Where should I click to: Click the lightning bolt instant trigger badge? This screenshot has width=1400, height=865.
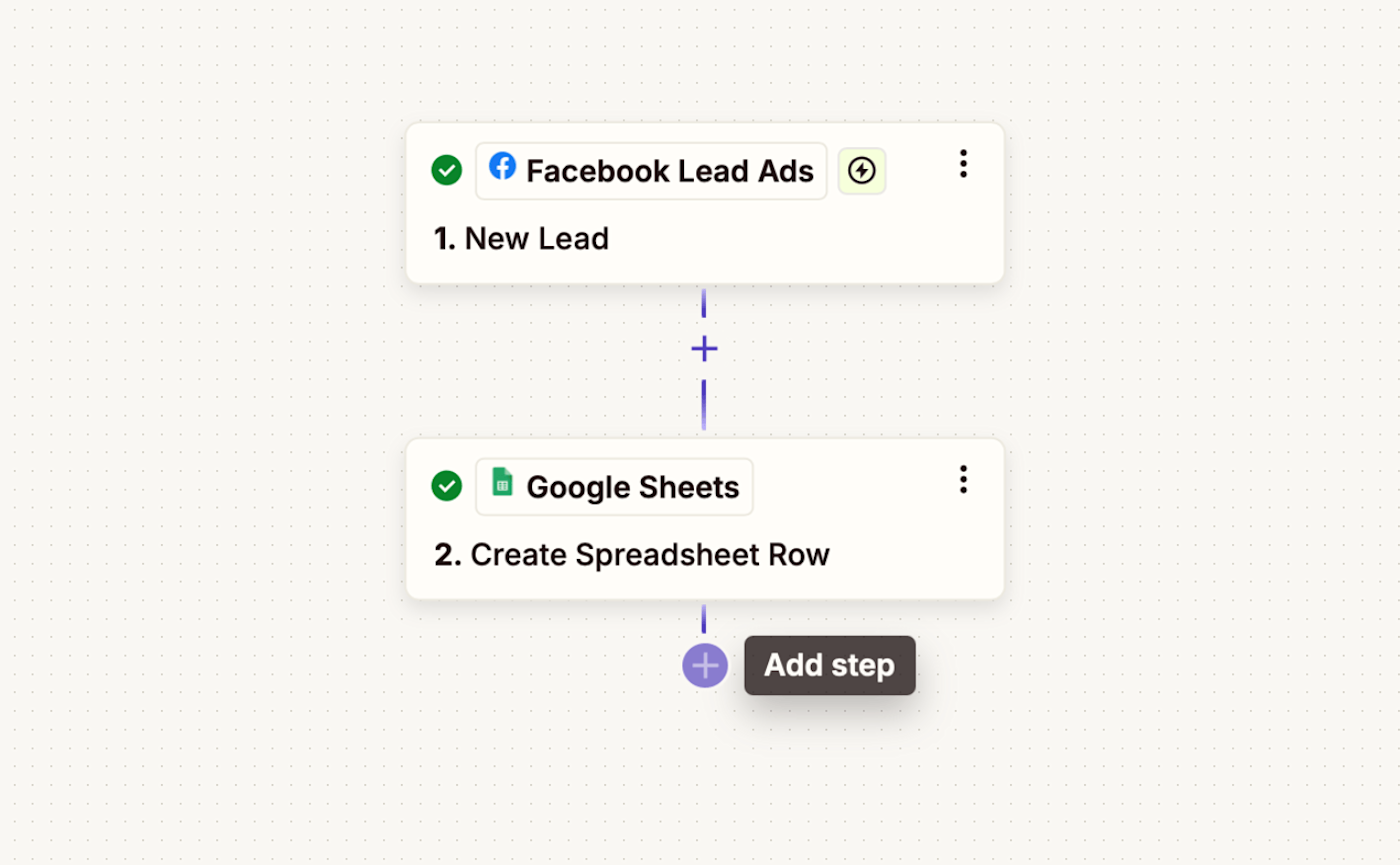tap(861, 171)
